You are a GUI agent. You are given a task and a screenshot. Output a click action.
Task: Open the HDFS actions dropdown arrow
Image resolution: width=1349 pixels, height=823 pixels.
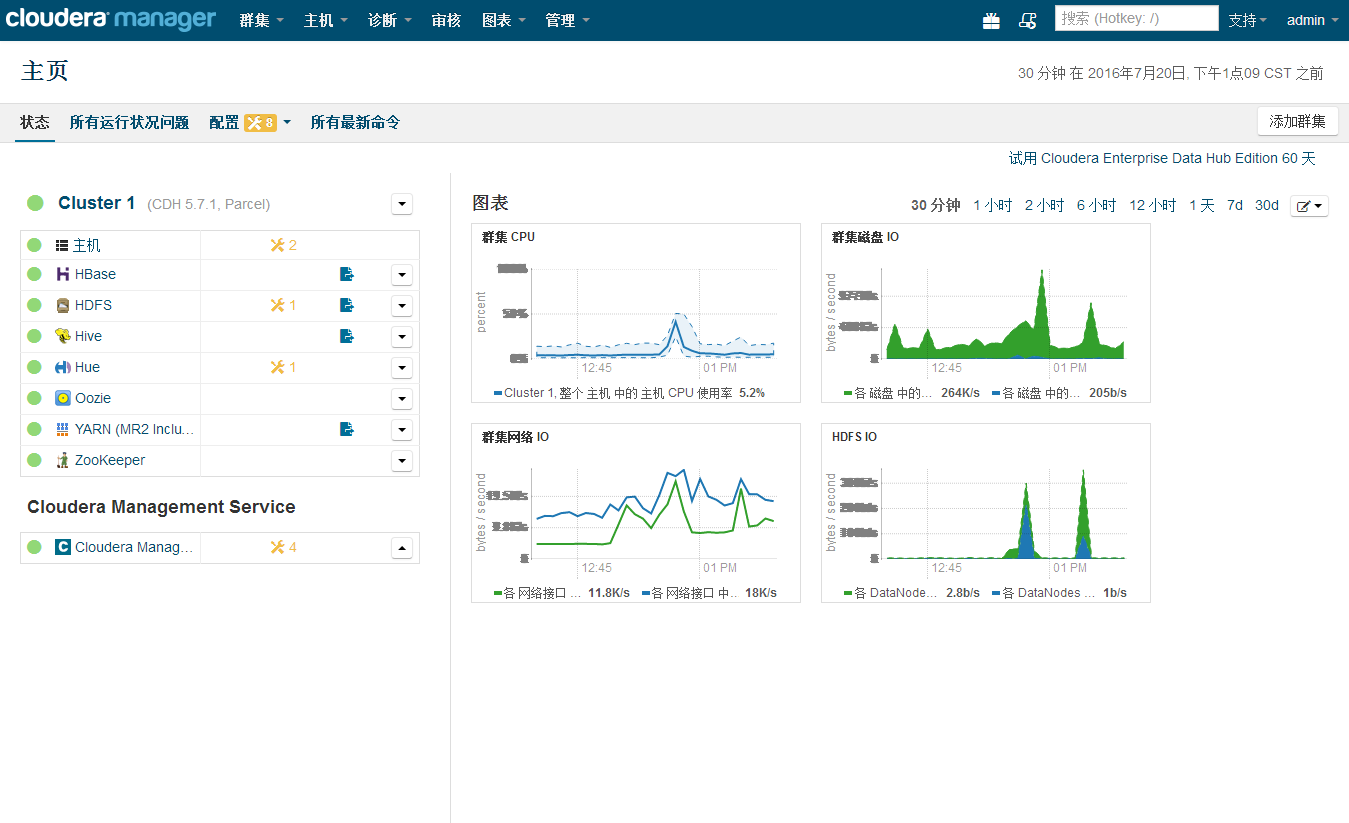[x=402, y=305]
